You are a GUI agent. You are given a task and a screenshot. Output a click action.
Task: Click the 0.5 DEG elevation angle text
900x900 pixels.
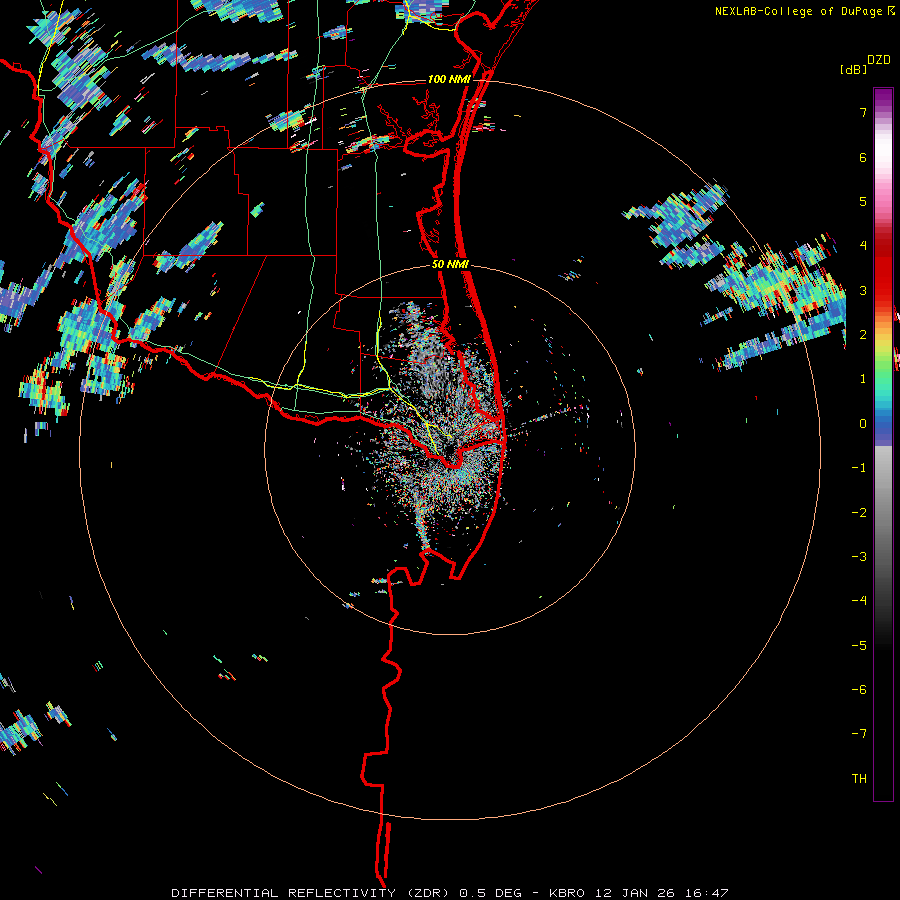491,893
